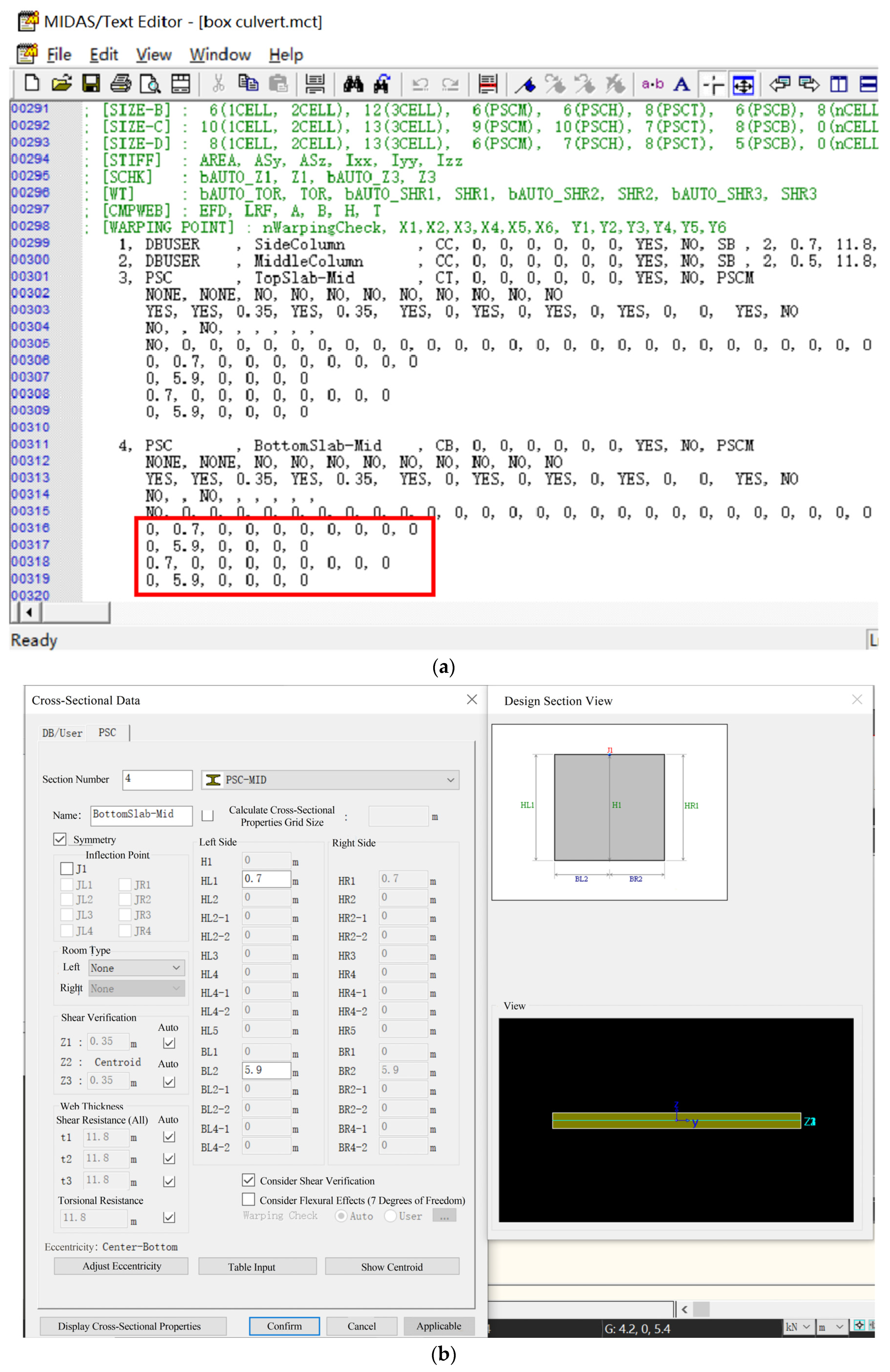Click the Undo arrow icon
Viewport: 890px width, 1372px height.
420,85
